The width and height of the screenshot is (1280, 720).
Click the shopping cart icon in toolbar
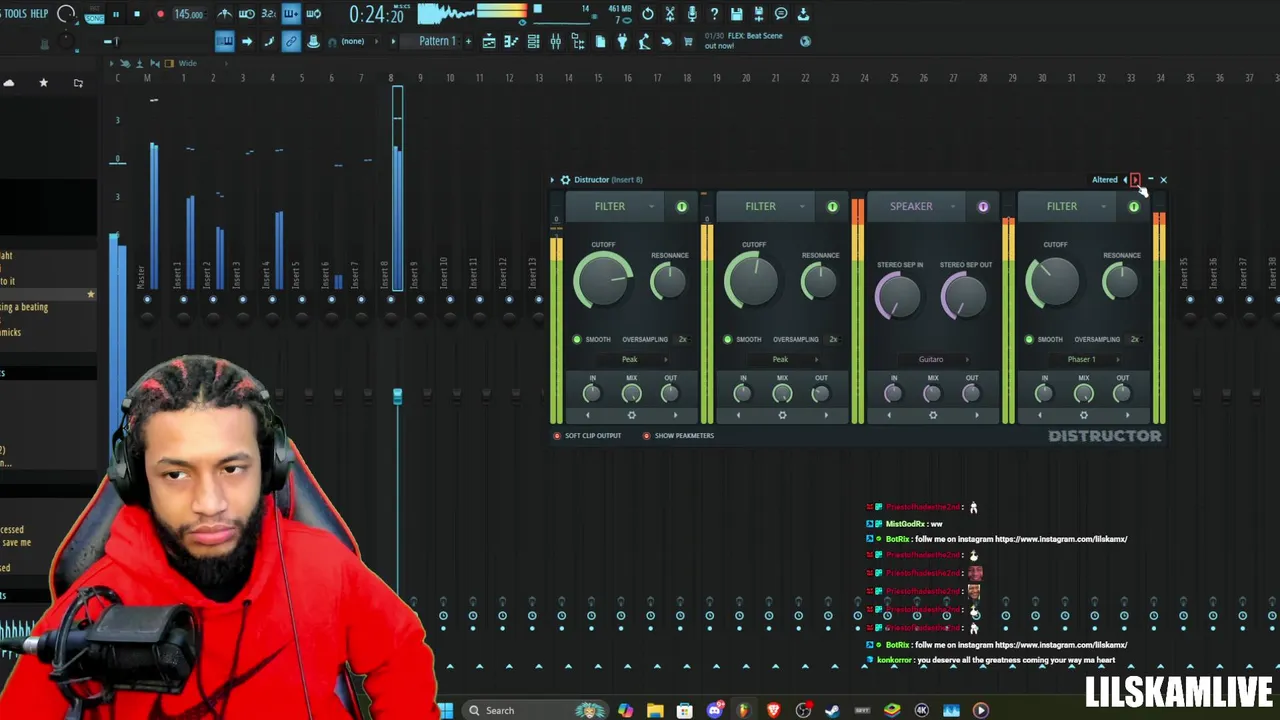[688, 41]
